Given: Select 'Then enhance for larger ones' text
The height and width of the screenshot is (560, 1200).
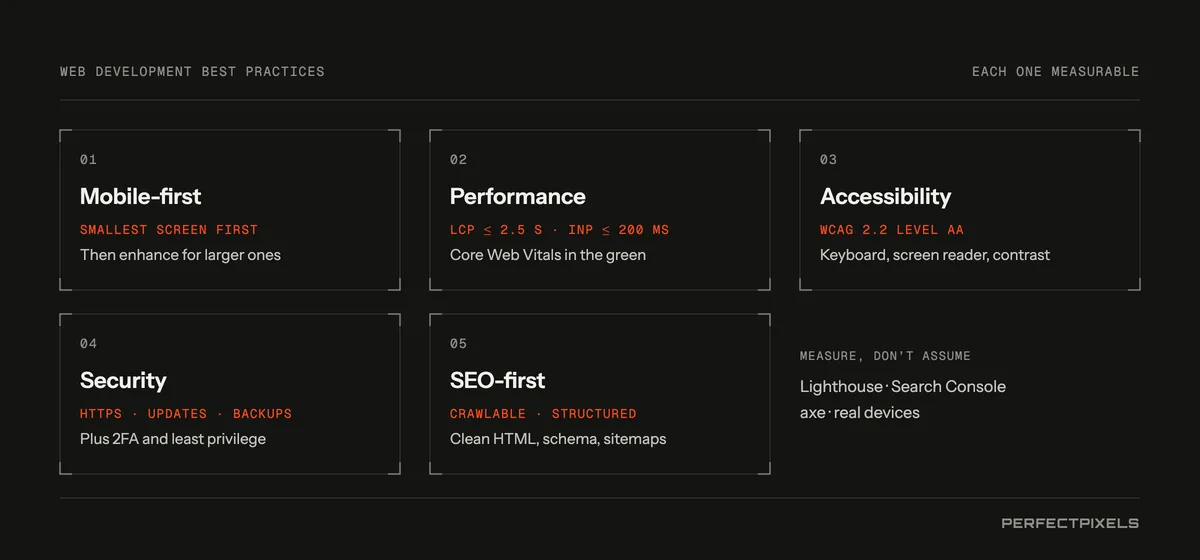Looking at the screenshot, I should pos(180,255).
